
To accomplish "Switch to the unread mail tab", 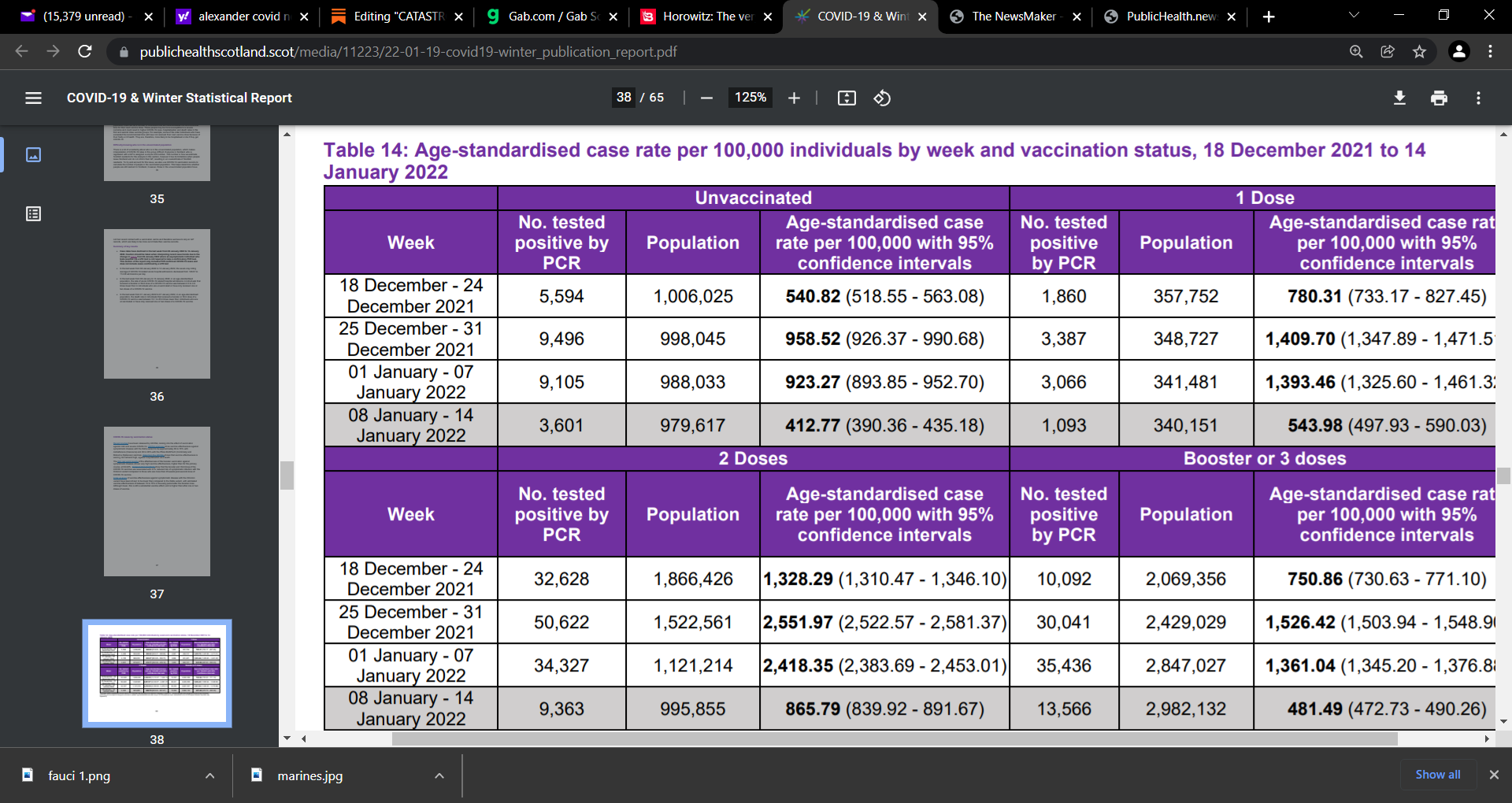I will pos(87,17).
